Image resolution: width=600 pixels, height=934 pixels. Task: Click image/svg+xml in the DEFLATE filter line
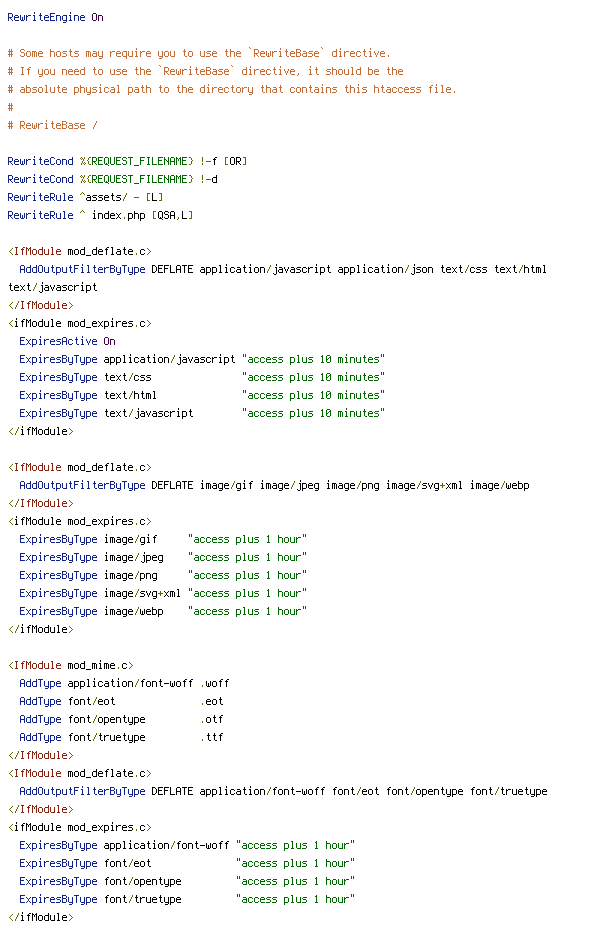tap(424, 485)
